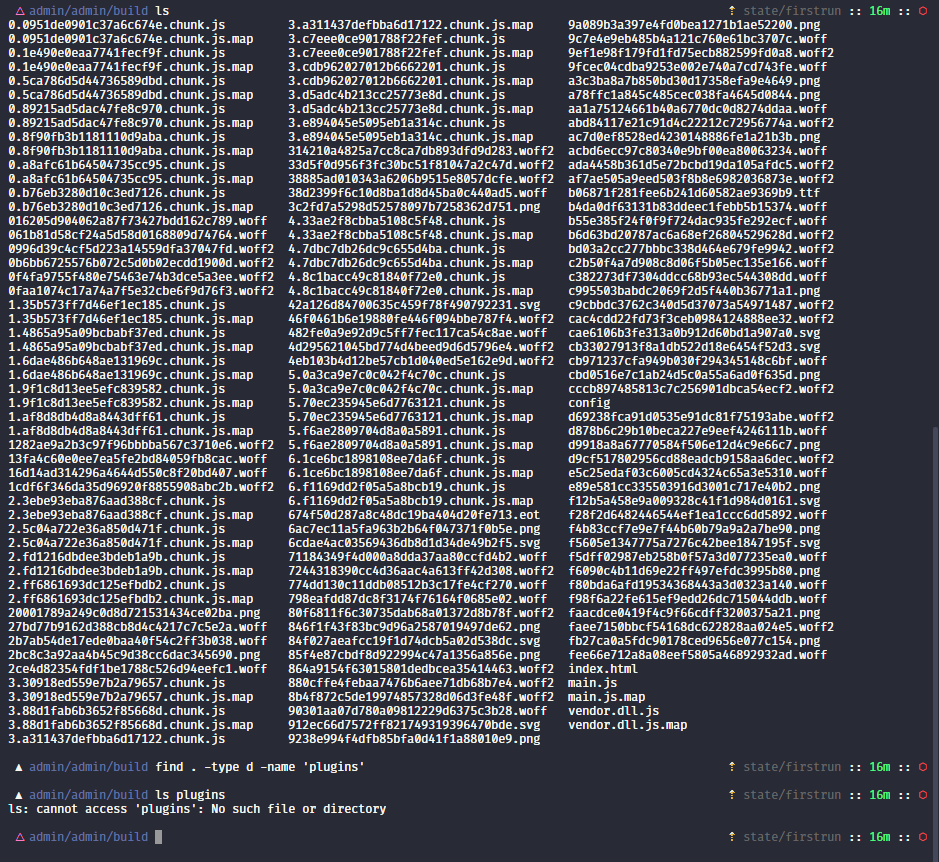The width and height of the screenshot is (939, 862).
Task: Click the file 'c995503babdc2069f2d5f440b36771a1.png'
Action: pos(693,291)
